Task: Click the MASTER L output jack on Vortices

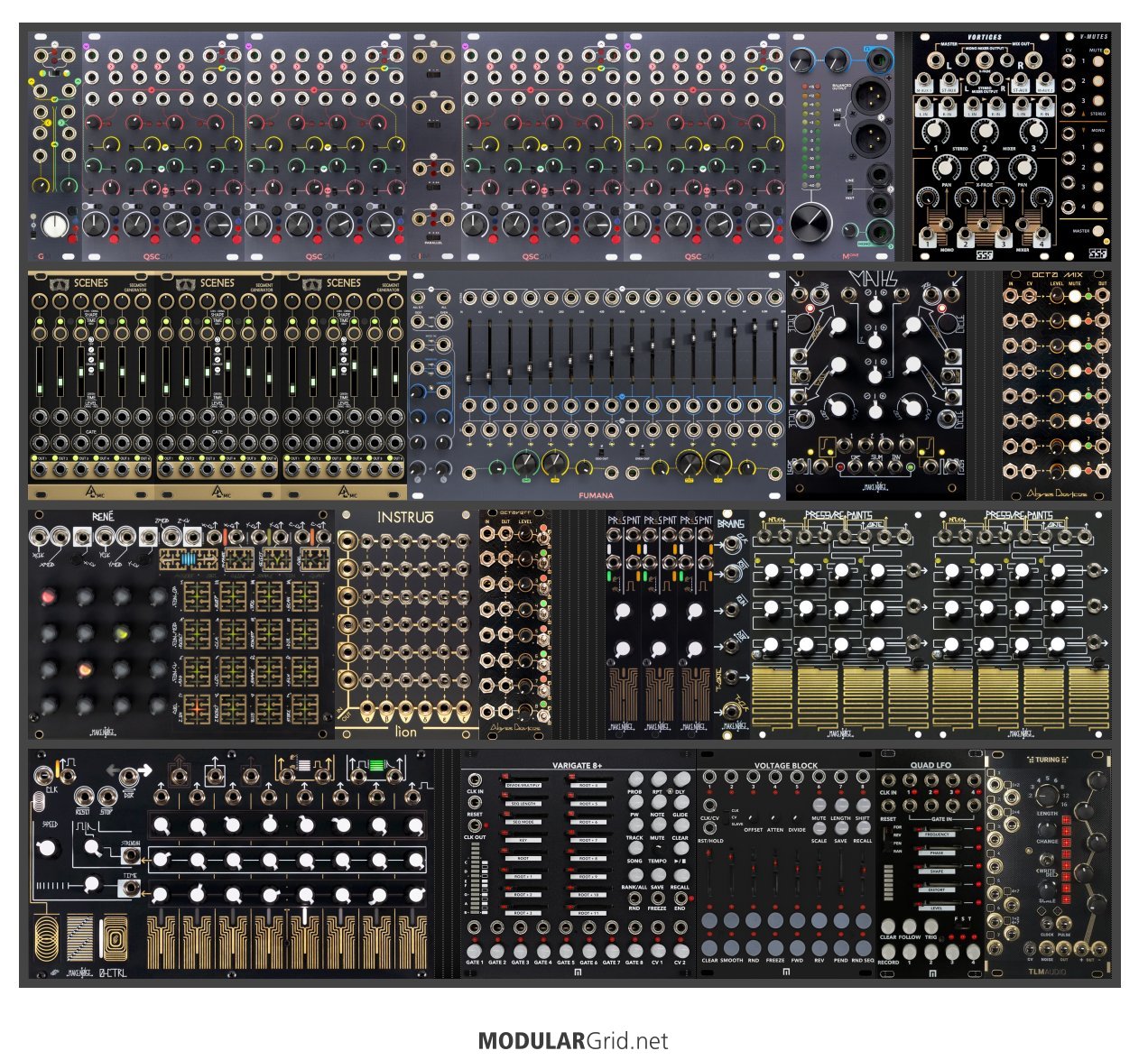Action: pos(936,60)
